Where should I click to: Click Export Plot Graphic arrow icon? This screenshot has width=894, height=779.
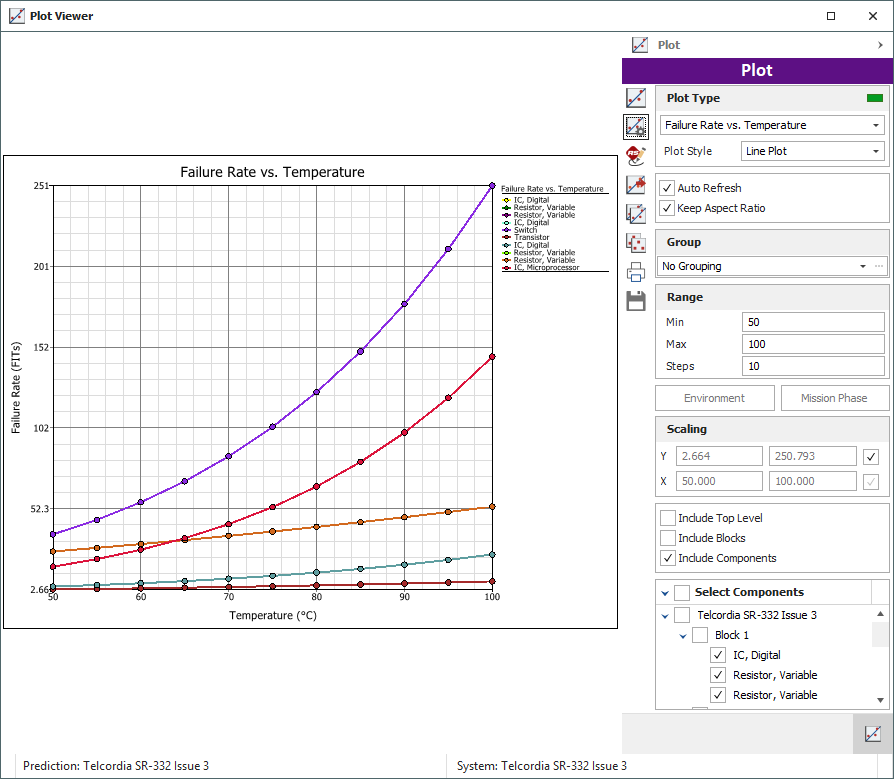[635, 184]
